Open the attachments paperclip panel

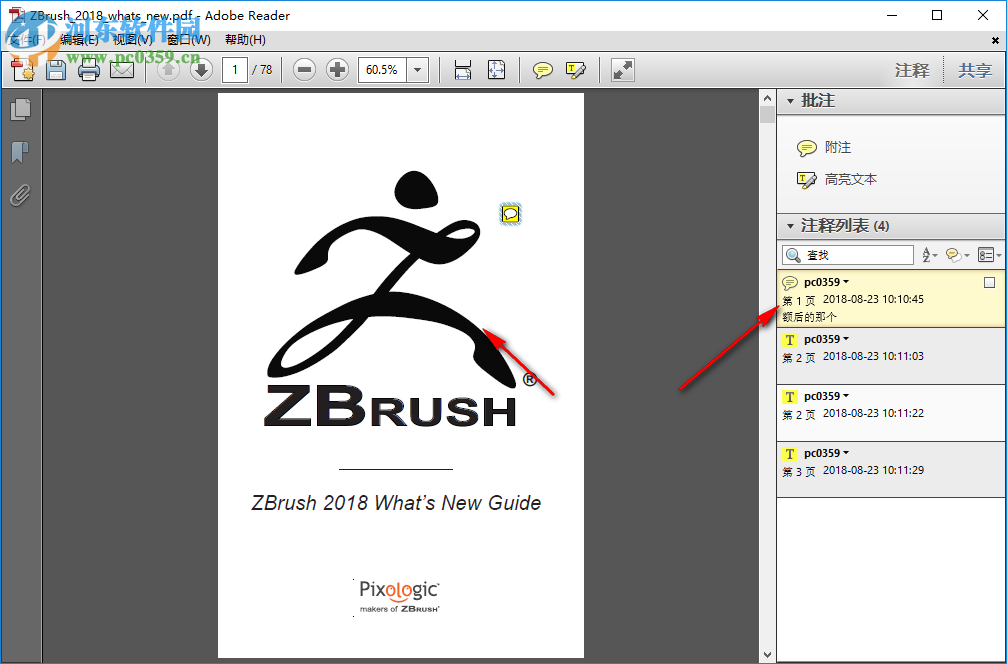[21, 195]
